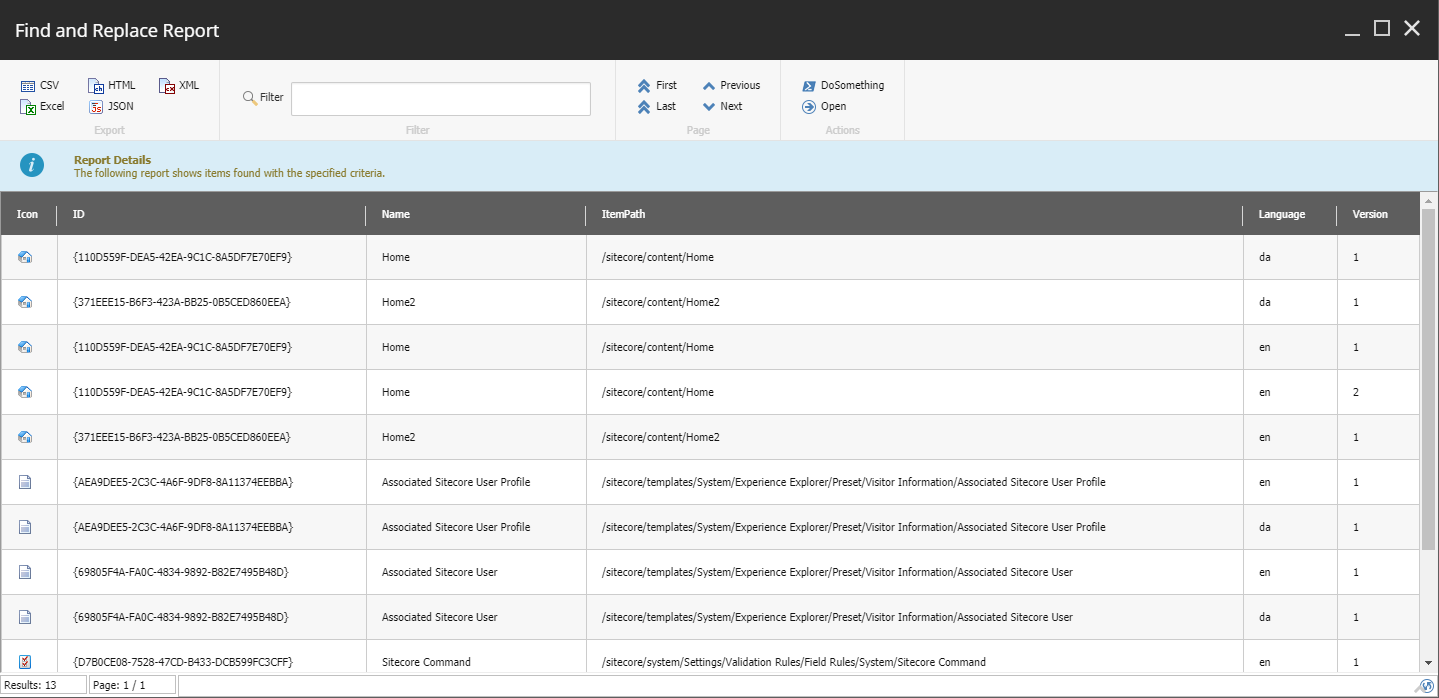The height and width of the screenshot is (698, 1439).
Task: Export the report as XML
Action: point(179,85)
